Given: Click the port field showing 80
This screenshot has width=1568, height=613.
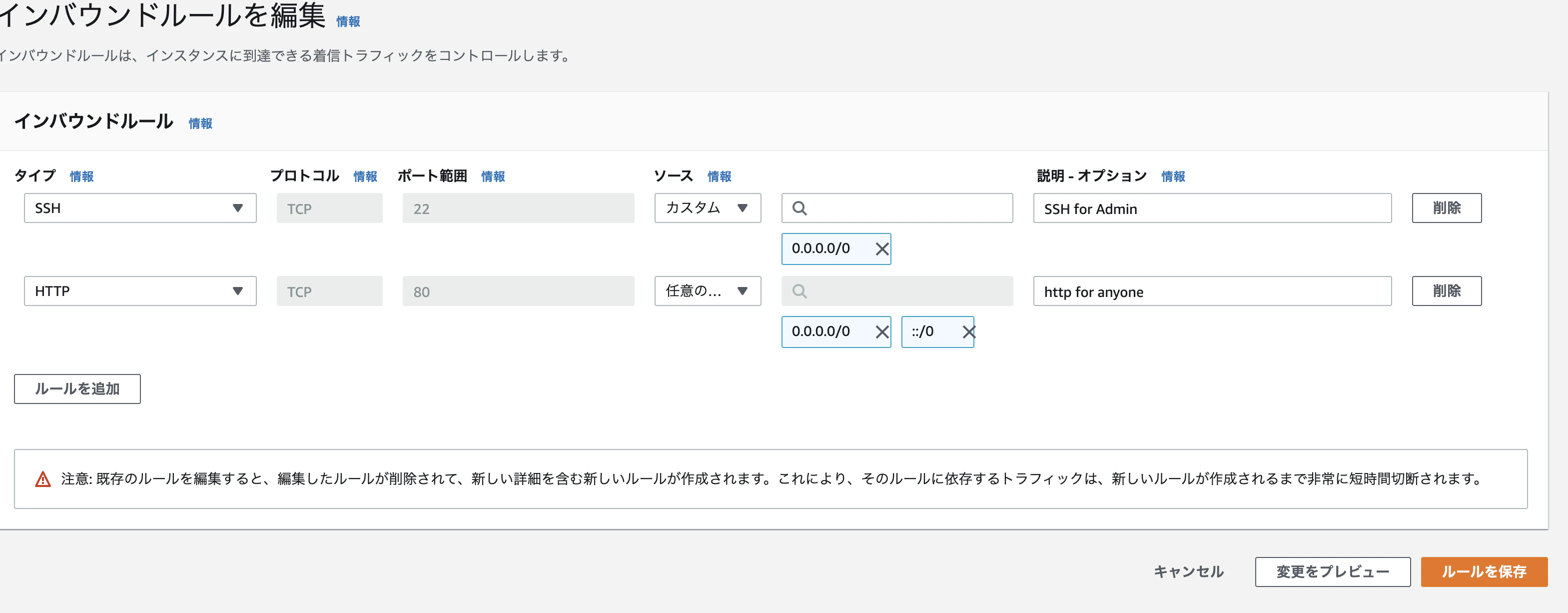Looking at the screenshot, I should coord(518,290).
